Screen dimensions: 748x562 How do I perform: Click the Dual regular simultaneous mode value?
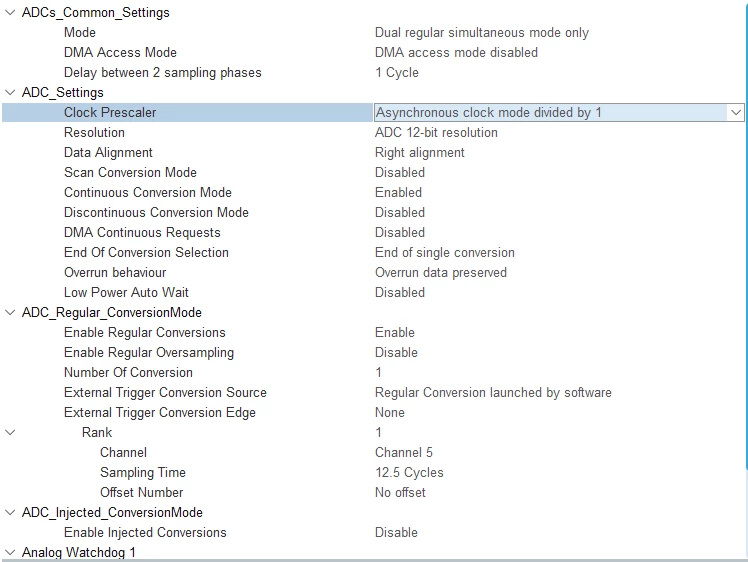(x=482, y=32)
